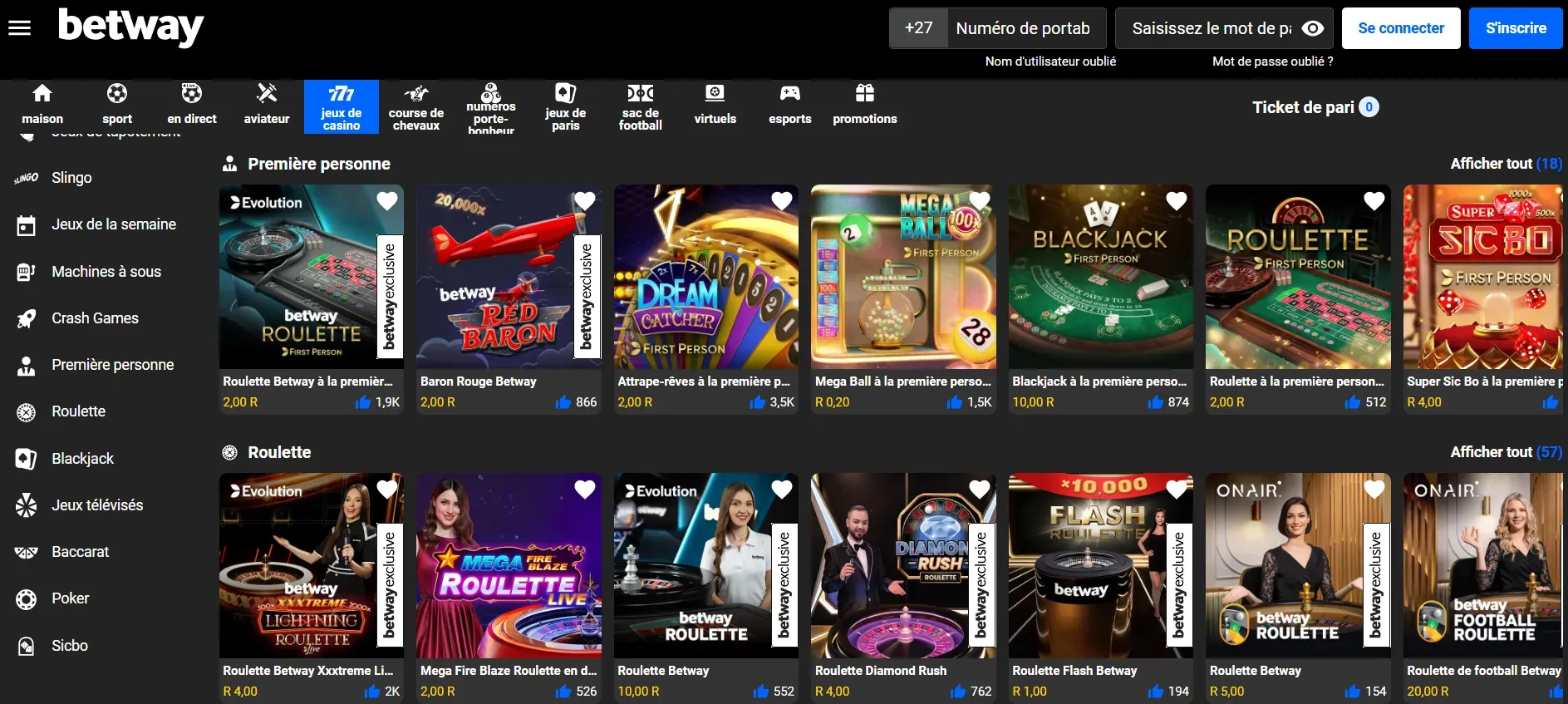Favorite Roulette Diamond Rush heart icon

click(x=980, y=490)
